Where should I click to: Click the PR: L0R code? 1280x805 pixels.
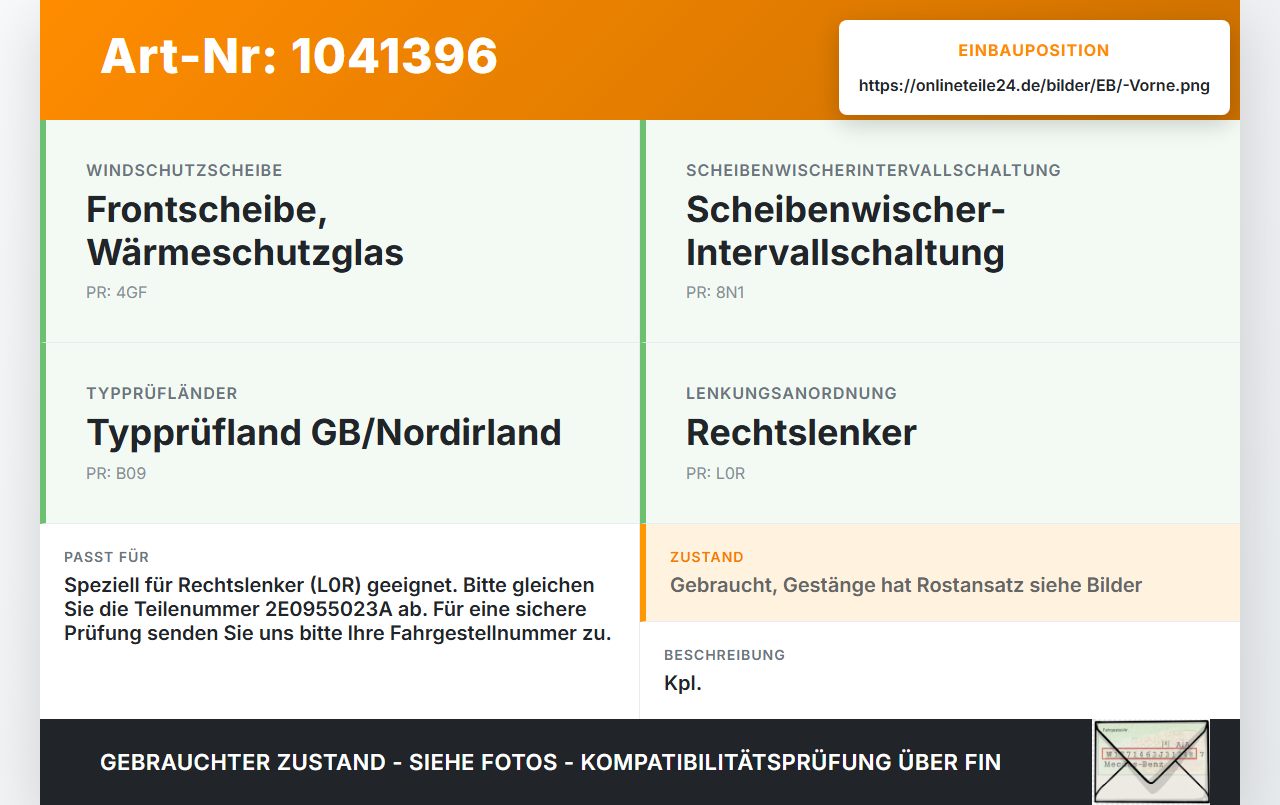pos(716,474)
